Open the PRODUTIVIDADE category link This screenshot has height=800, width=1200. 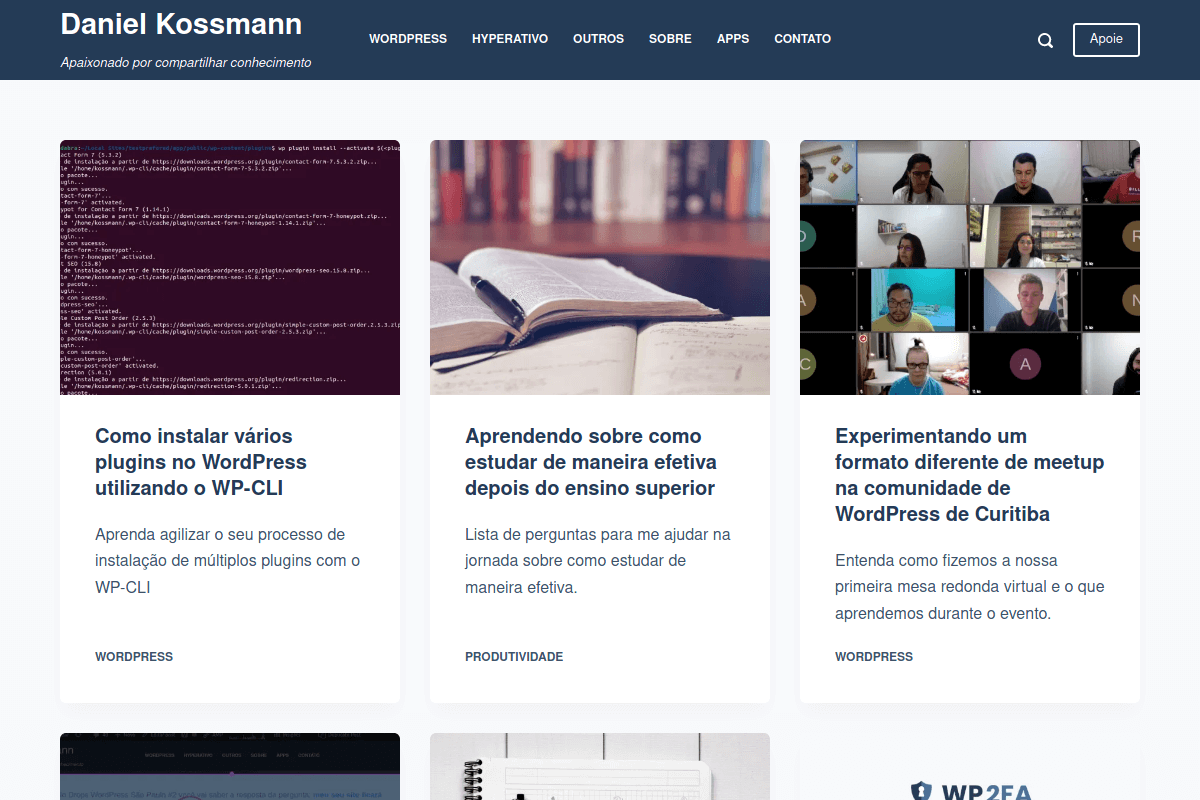(x=514, y=657)
